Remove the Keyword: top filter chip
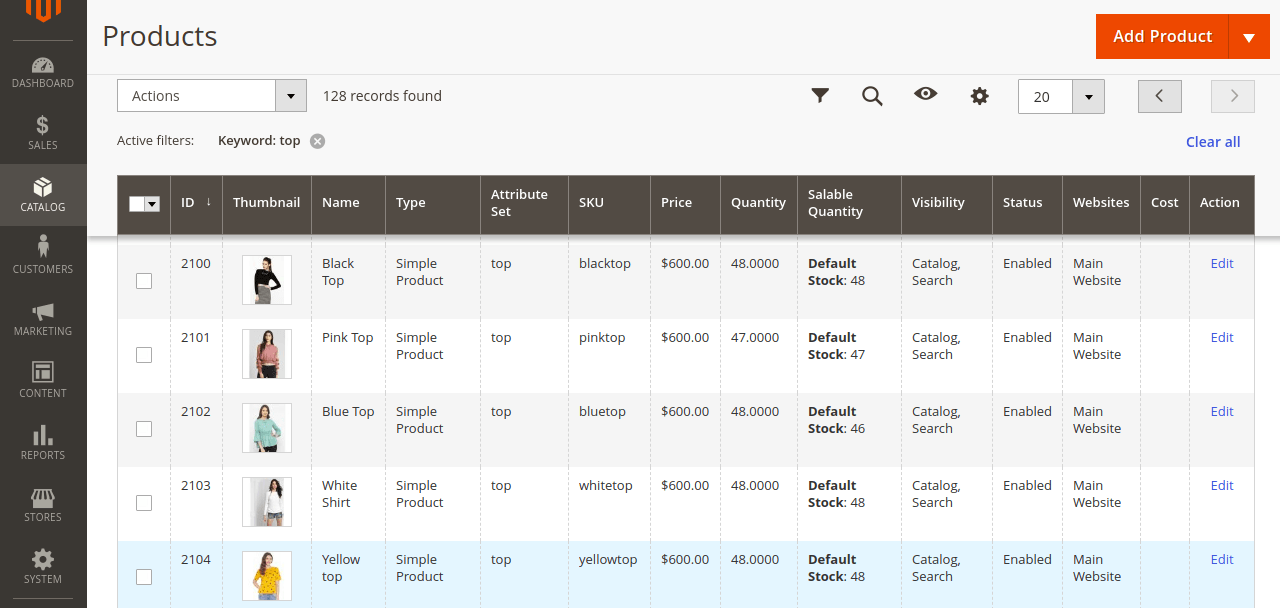 317,141
